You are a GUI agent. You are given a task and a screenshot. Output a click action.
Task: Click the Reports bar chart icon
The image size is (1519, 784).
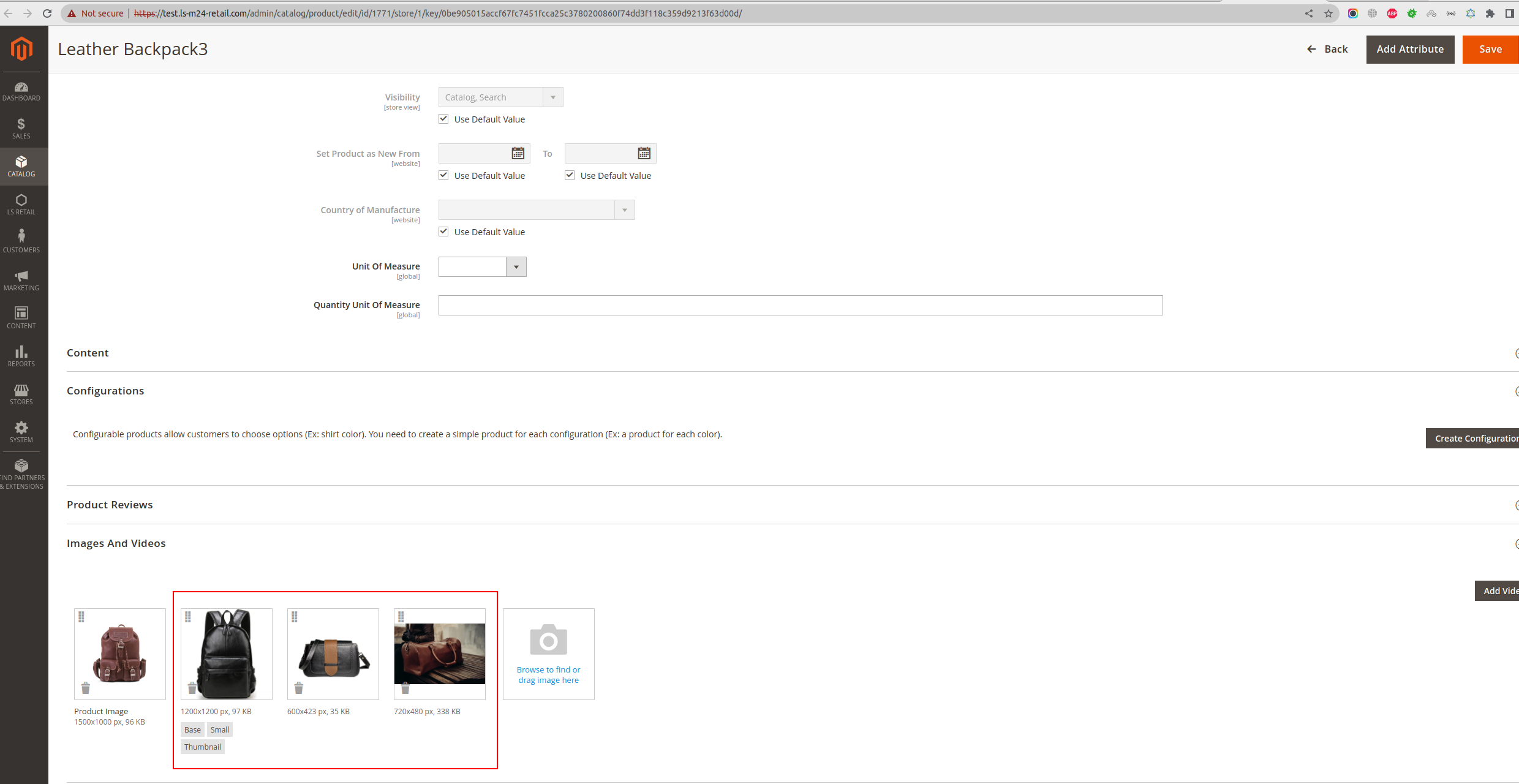[21, 356]
